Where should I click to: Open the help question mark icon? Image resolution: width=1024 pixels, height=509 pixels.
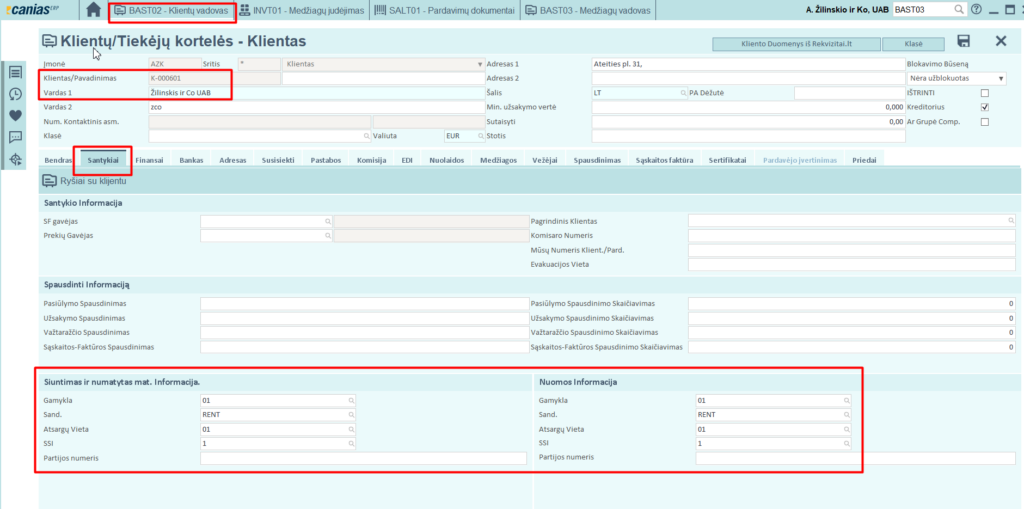click(x=977, y=10)
